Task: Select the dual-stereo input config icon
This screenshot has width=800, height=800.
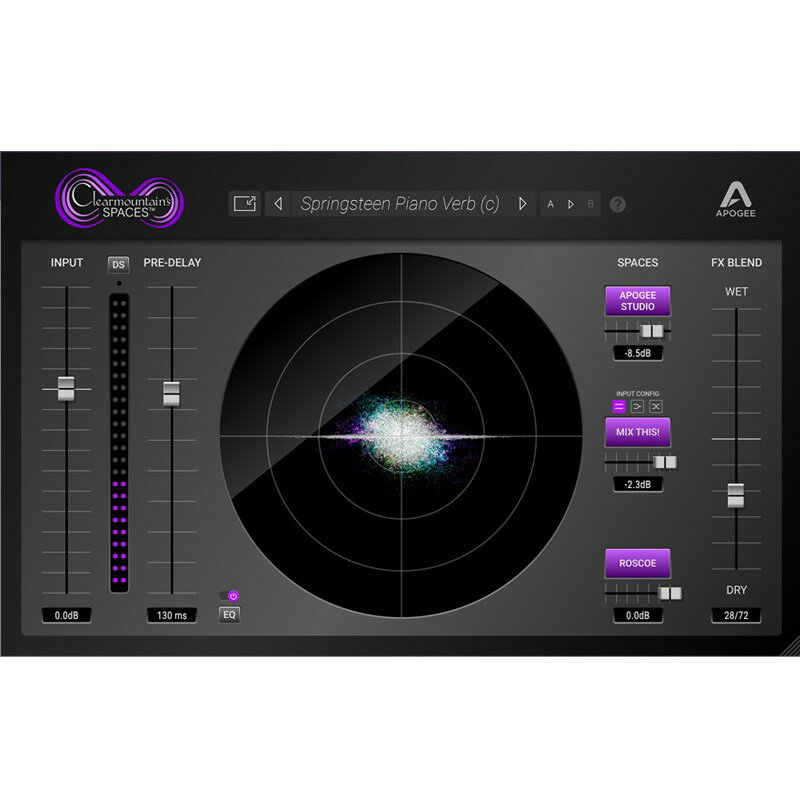Action: pos(619,406)
